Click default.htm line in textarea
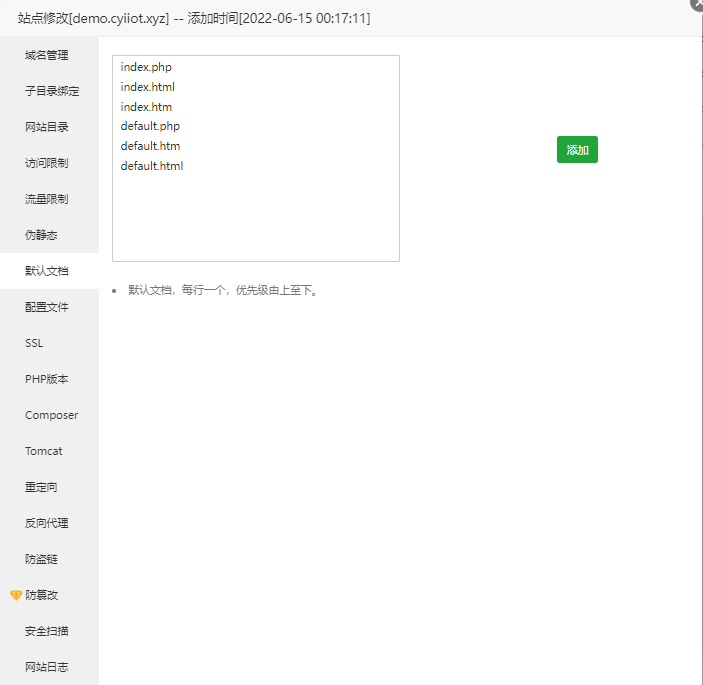 pos(150,146)
